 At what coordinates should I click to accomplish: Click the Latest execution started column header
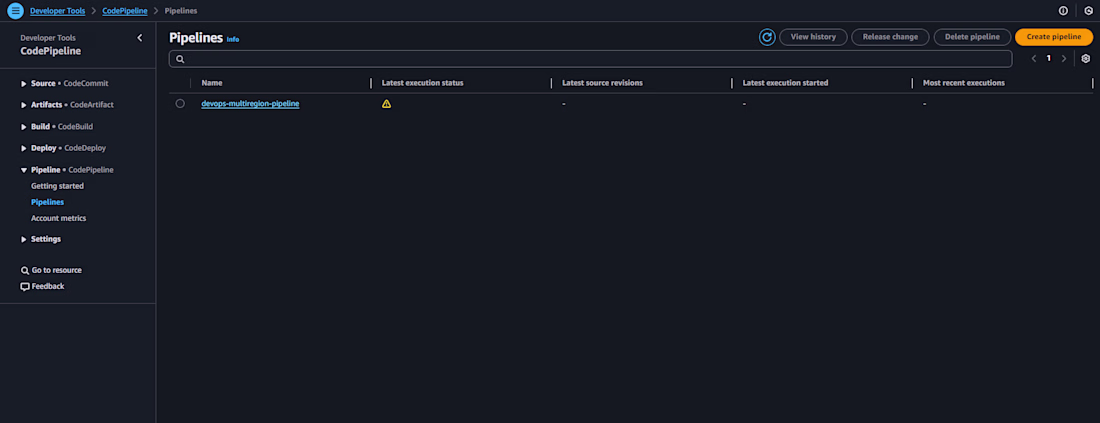(786, 83)
